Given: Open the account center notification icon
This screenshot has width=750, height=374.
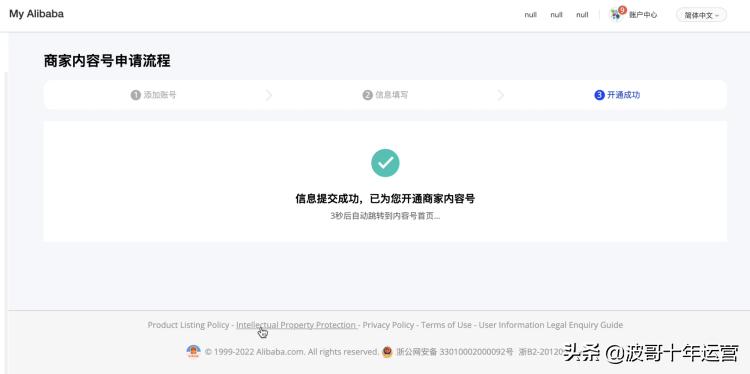Looking at the screenshot, I should [617, 13].
